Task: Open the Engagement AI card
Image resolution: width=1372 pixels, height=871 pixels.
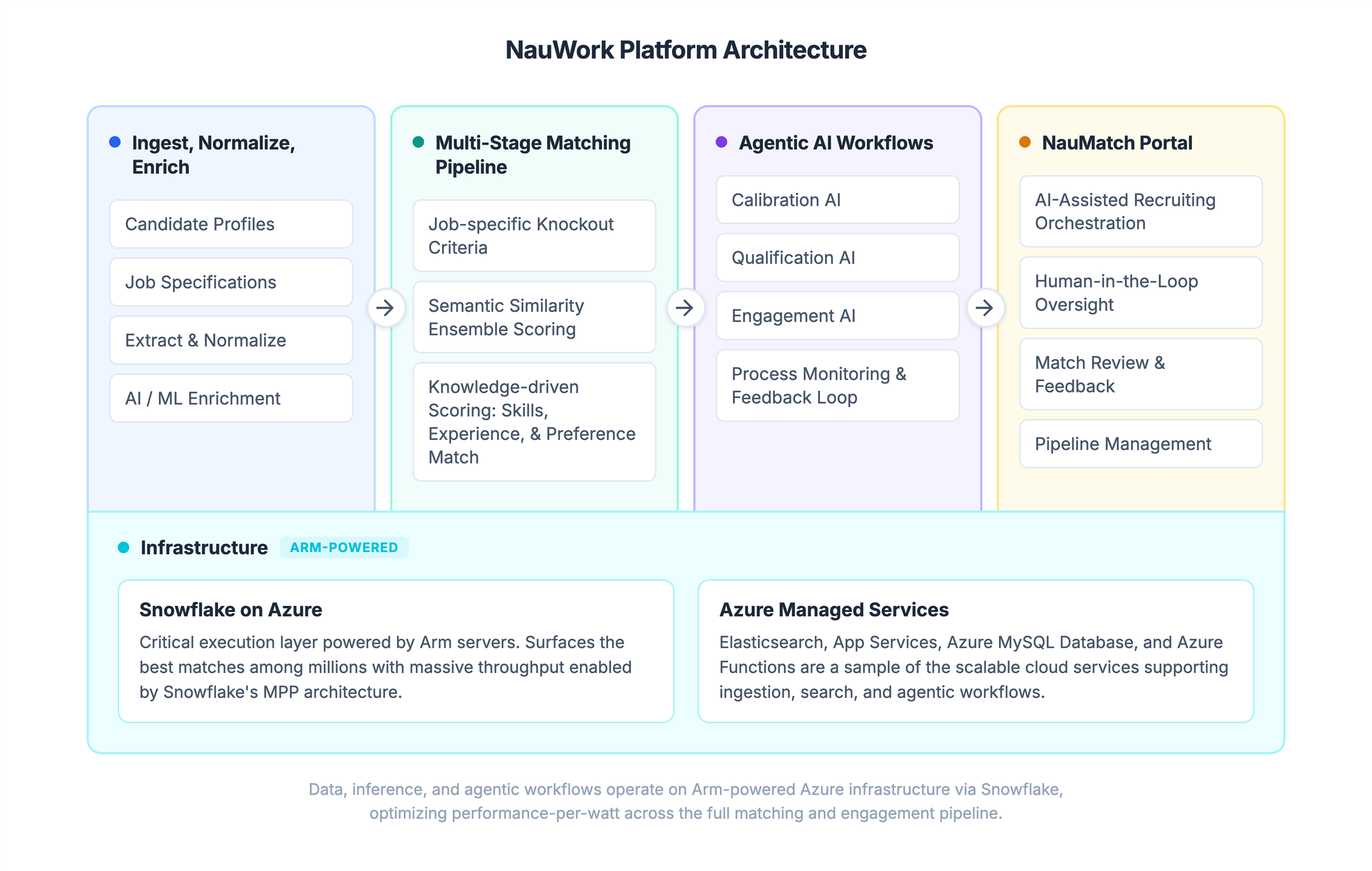Action: [836, 316]
